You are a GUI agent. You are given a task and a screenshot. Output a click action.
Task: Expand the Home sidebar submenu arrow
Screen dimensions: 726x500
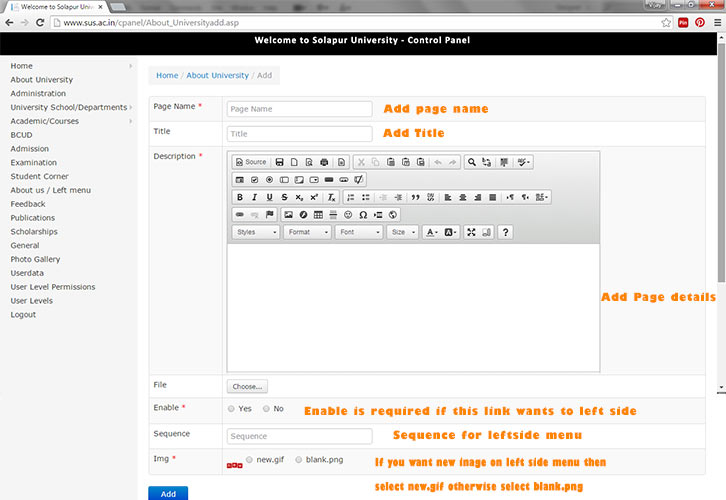[131, 66]
